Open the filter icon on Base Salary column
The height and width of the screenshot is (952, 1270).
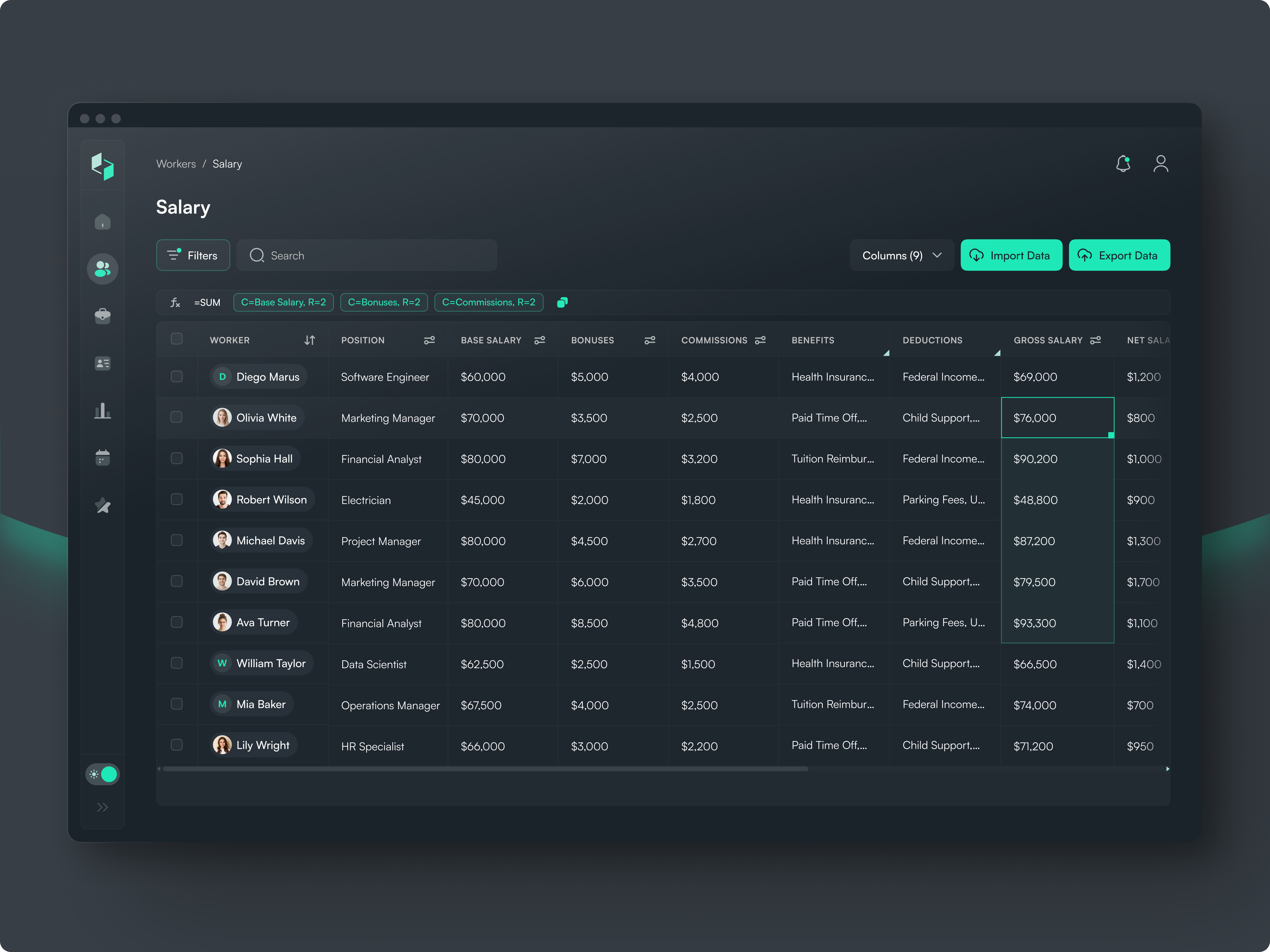pyautogui.click(x=540, y=340)
